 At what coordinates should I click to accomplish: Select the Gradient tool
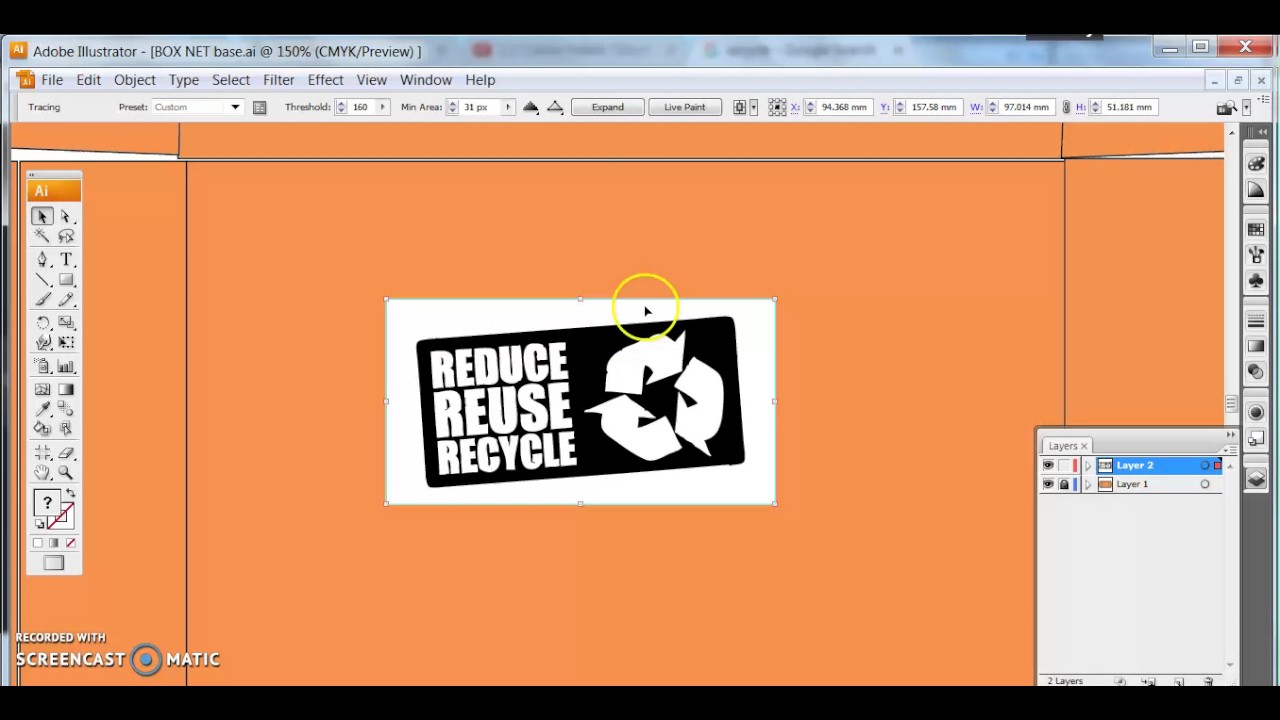pyautogui.click(x=66, y=389)
